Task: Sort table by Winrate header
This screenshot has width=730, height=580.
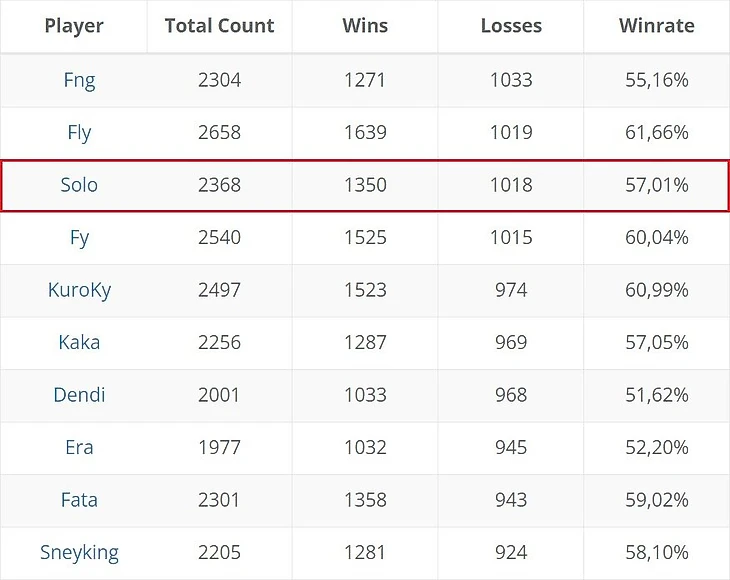Action: point(656,26)
